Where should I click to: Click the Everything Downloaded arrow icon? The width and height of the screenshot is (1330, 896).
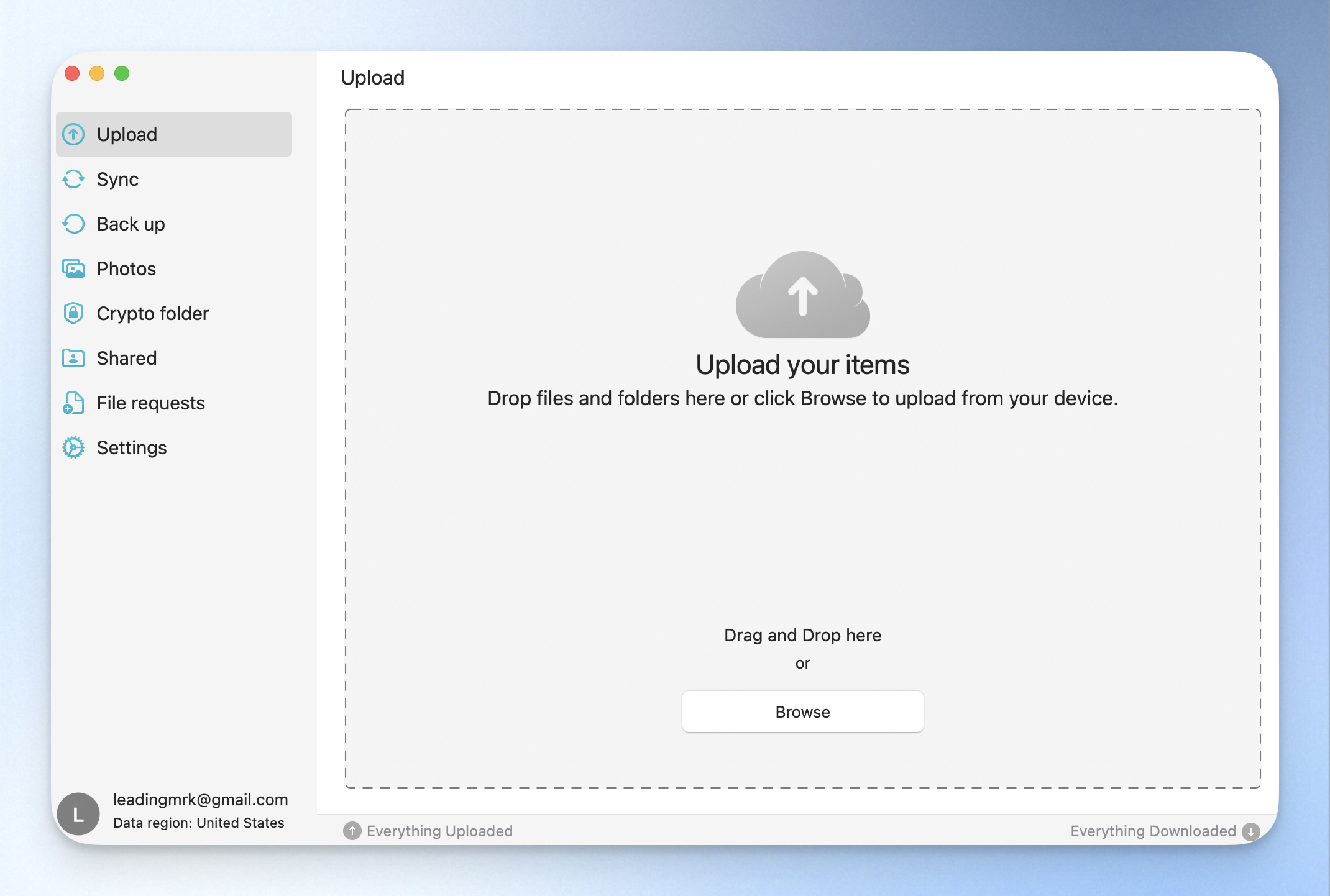[1250, 831]
